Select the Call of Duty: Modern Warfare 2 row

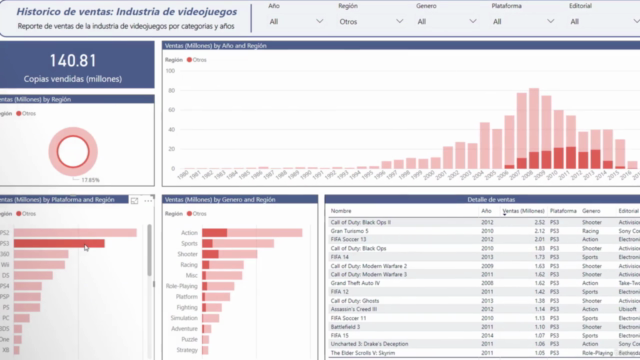click(484, 266)
